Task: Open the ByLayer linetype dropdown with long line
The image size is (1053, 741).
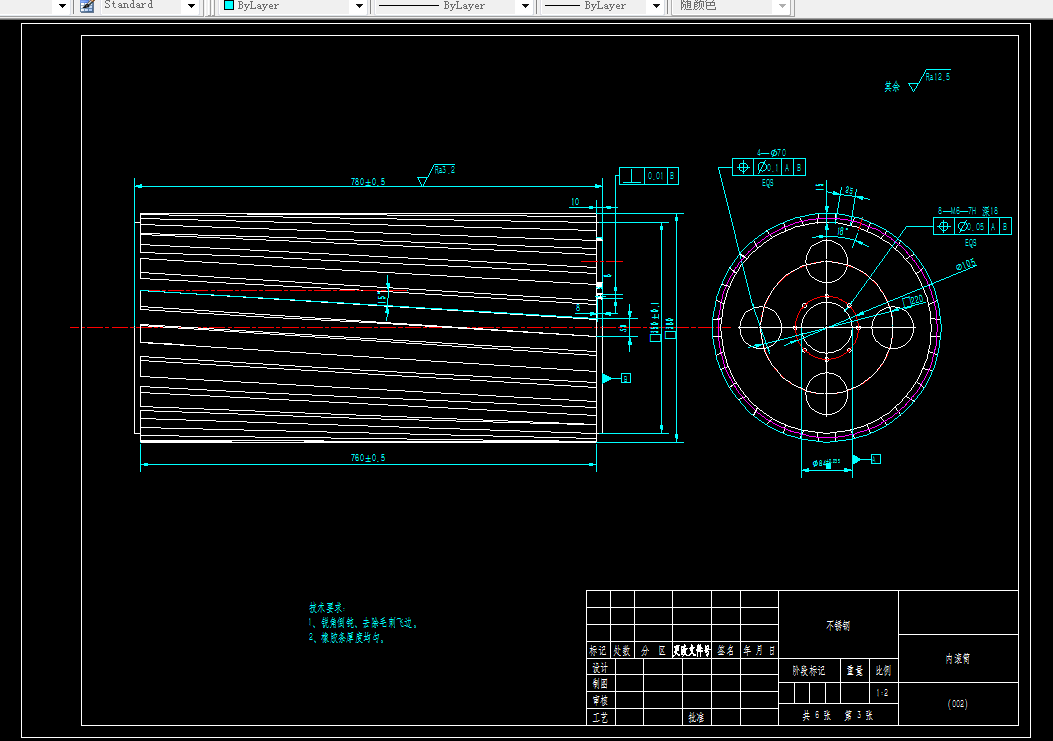Action: coord(526,6)
